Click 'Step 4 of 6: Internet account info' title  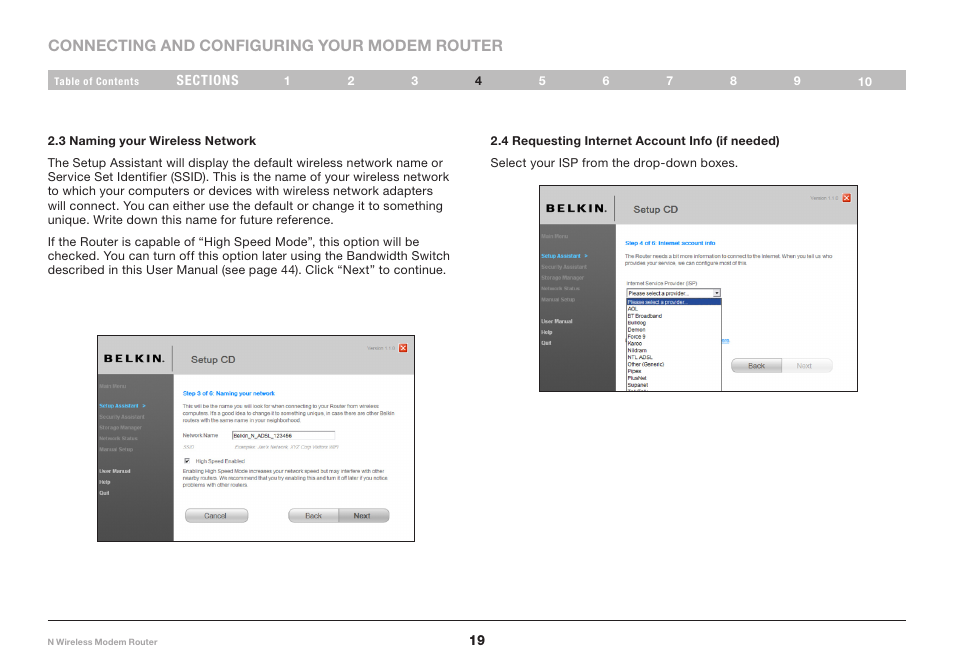coord(670,243)
